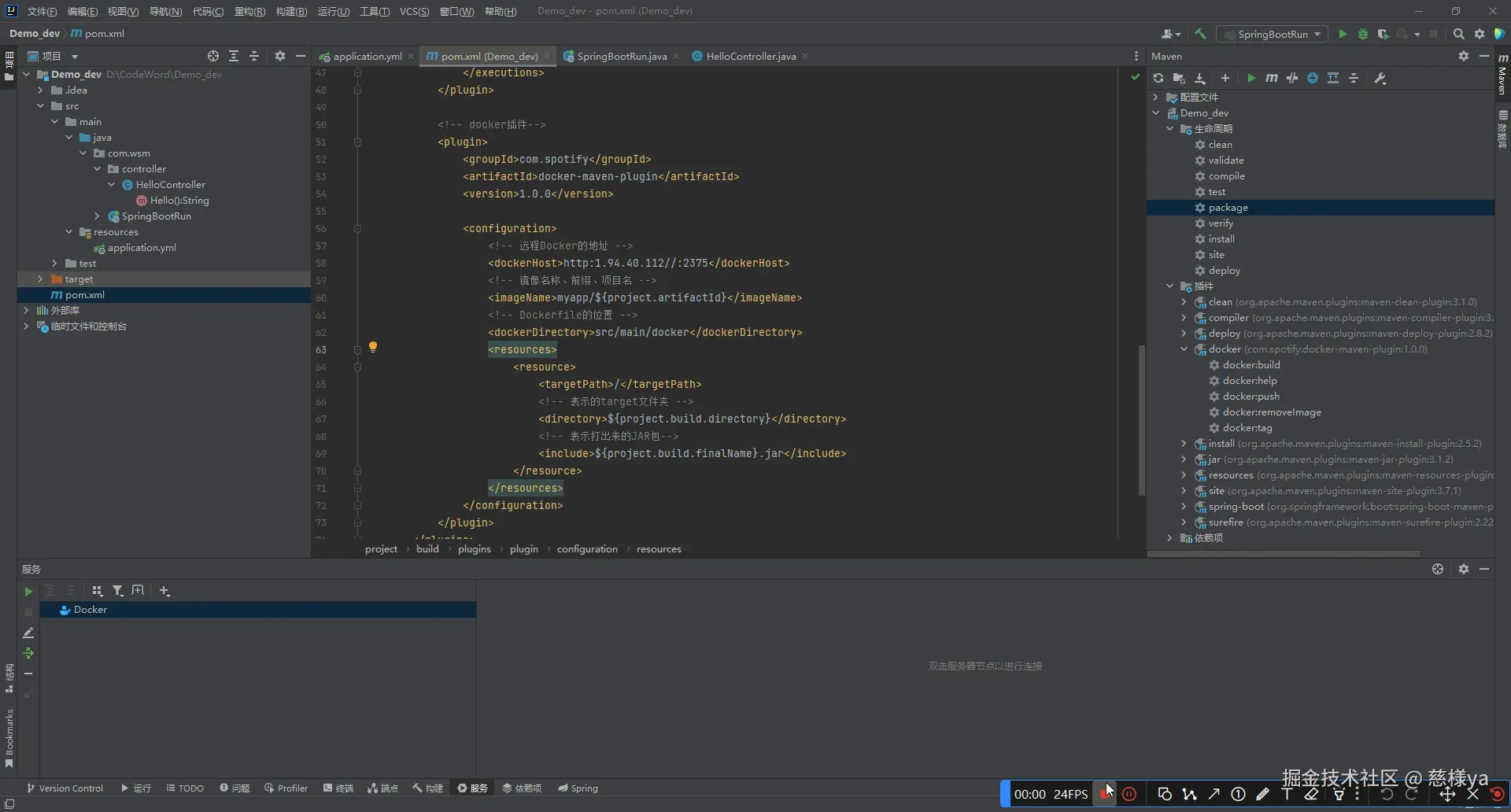Expand 依赖项 node in Maven panel
Screen dimensions: 1511x812
click(x=1169, y=538)
